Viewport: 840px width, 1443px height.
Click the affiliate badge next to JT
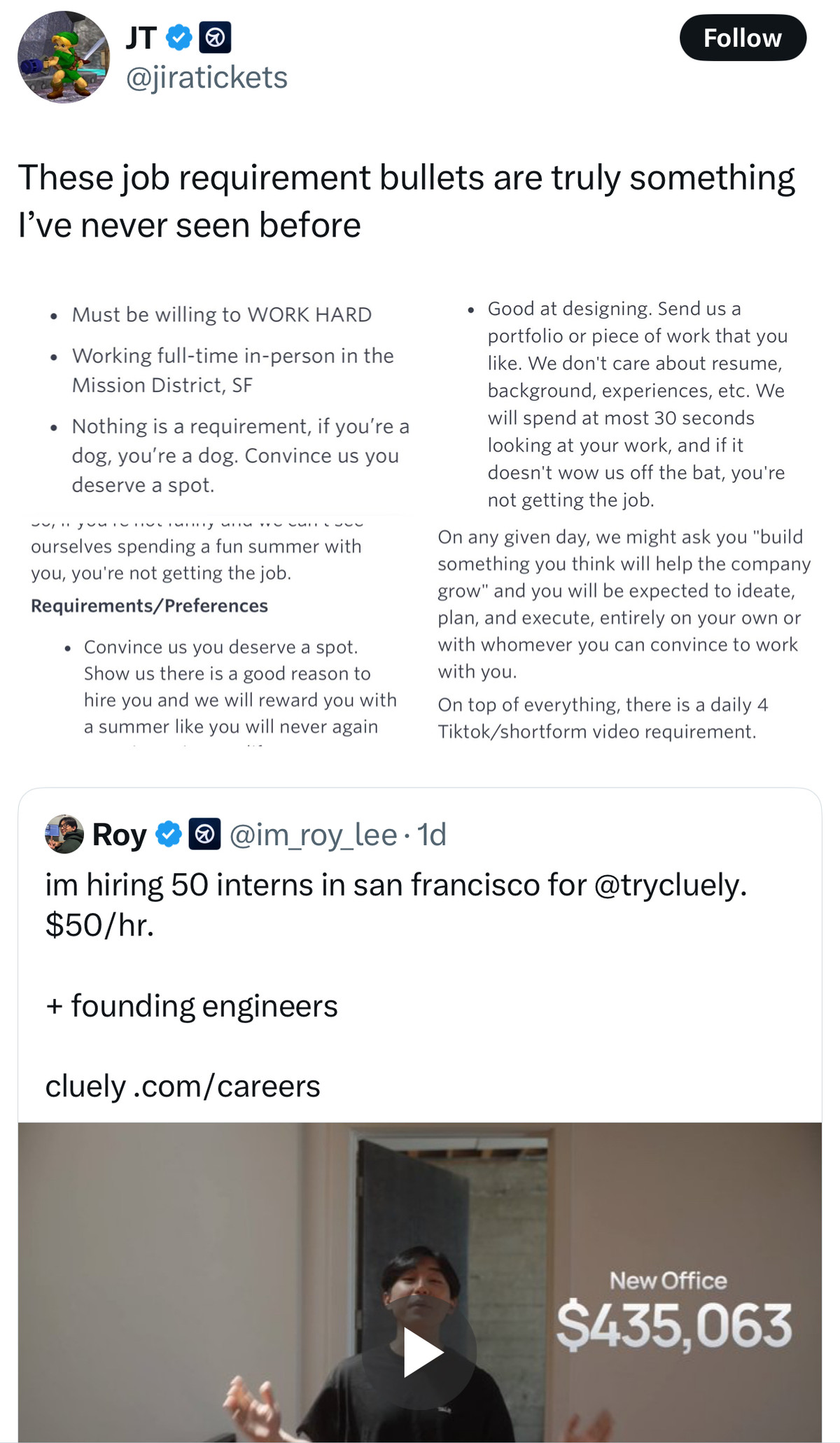pos(216,38)
